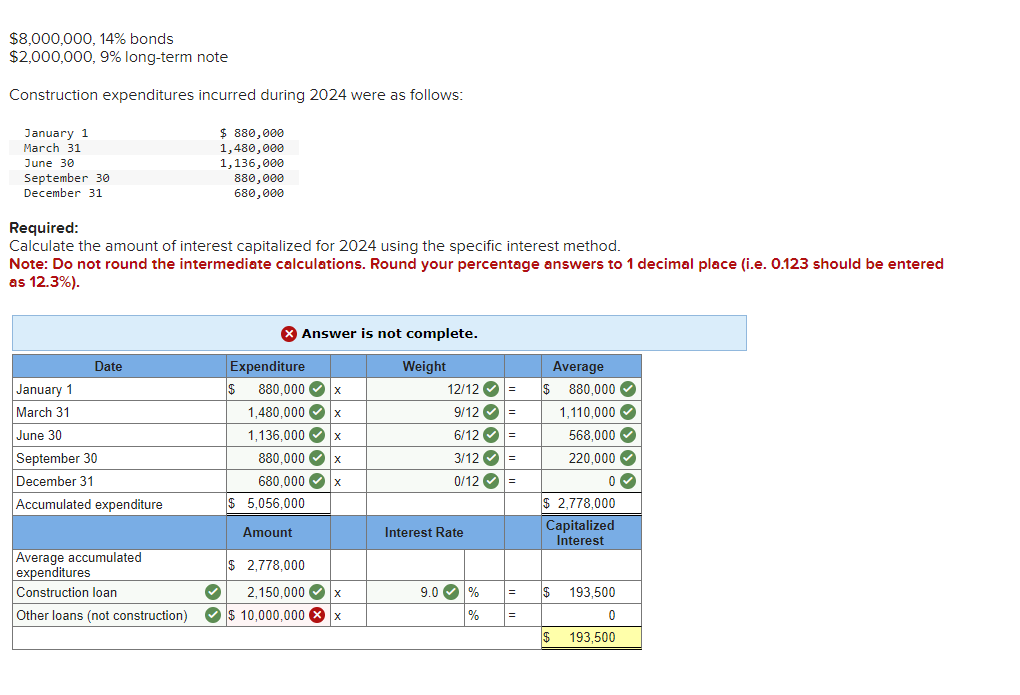Click 'Required:' heading text
The image size is (1020, 695).
44,228
